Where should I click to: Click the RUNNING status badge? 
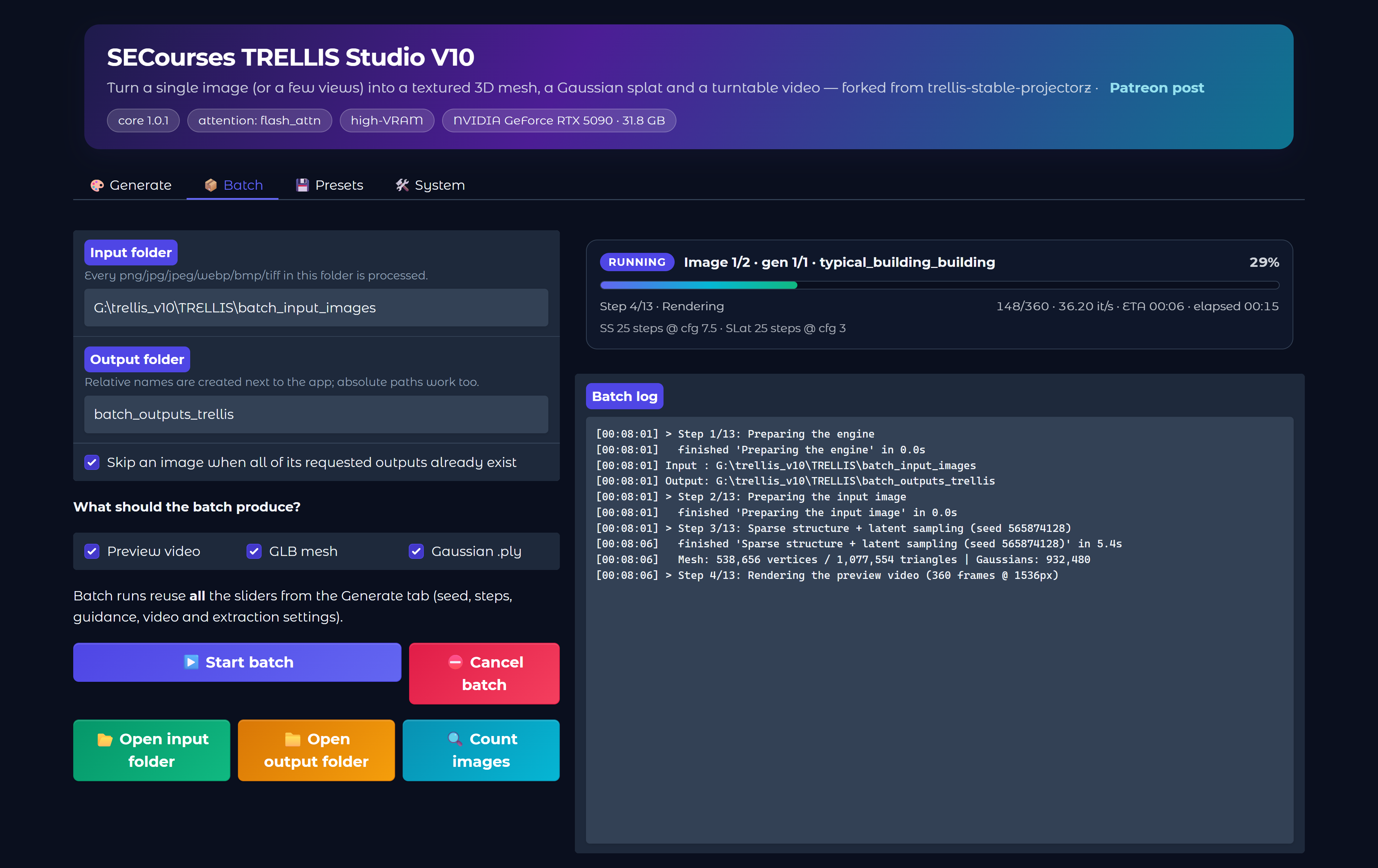637,262
